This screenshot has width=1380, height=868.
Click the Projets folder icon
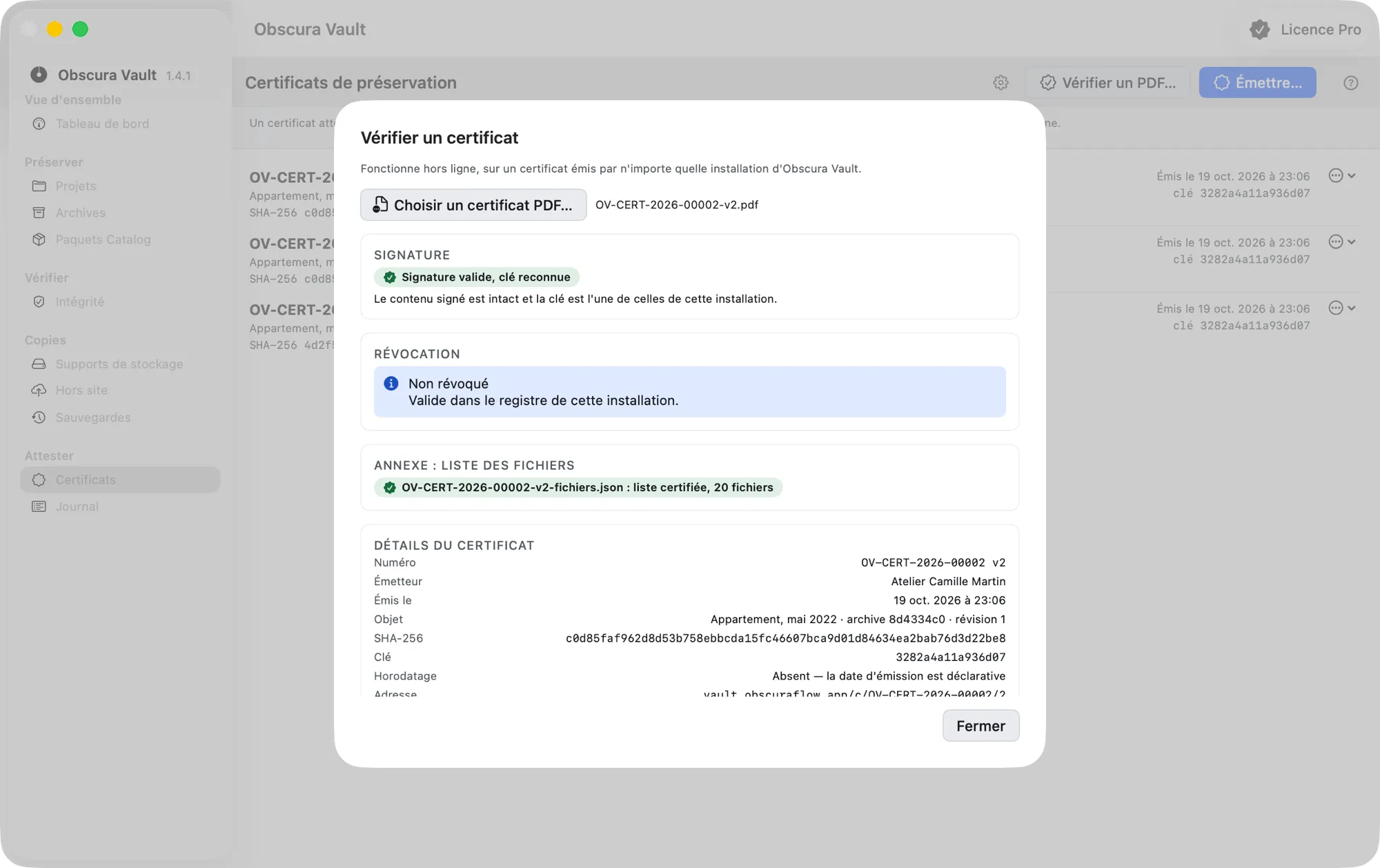click(x=39, y=186)
